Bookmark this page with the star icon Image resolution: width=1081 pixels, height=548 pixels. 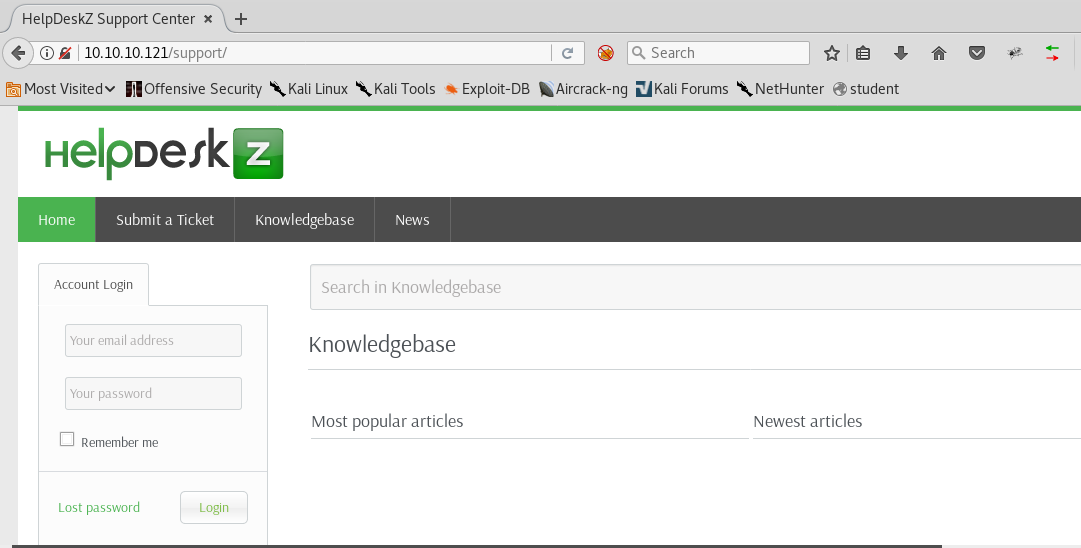click(x=831, y=53)
